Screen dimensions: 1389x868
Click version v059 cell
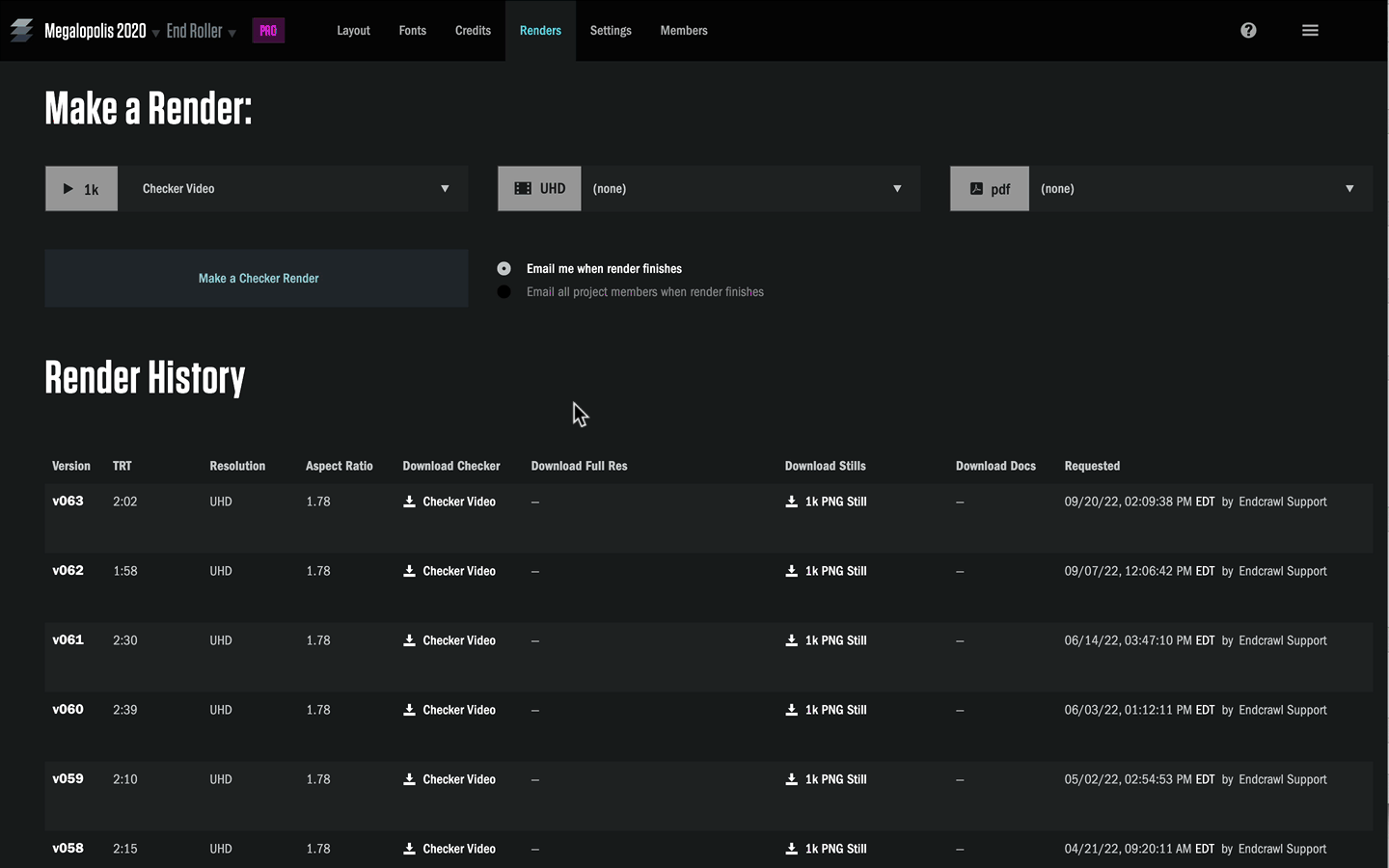tap(68, 779)
